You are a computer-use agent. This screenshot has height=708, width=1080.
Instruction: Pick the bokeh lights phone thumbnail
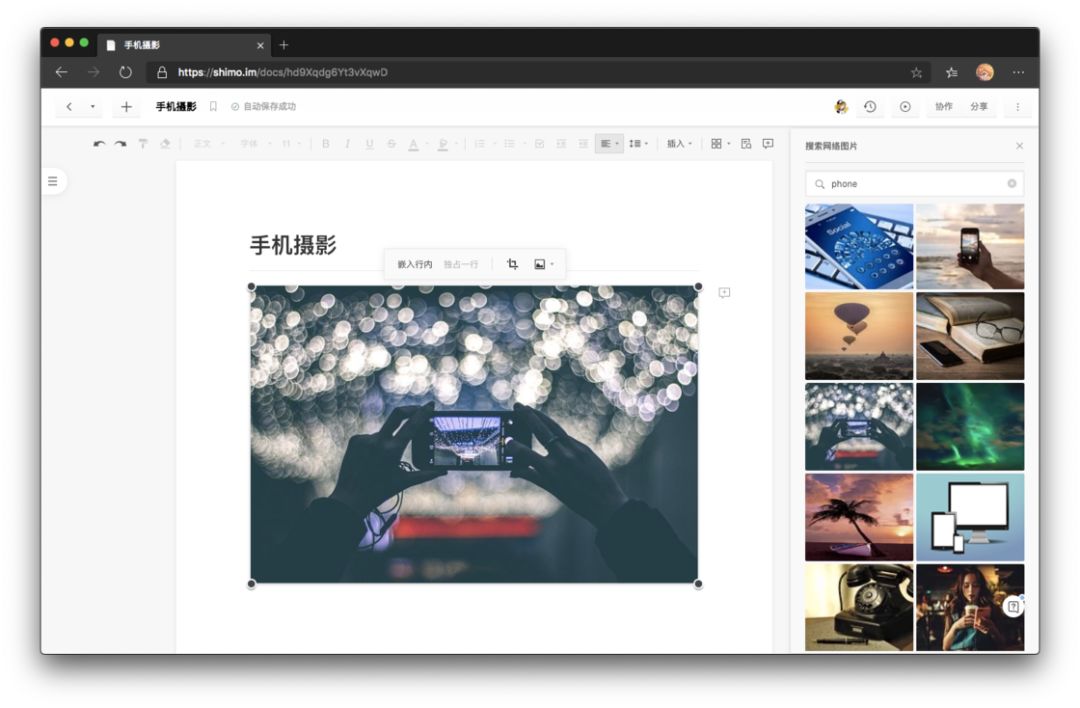pos(859,427)
